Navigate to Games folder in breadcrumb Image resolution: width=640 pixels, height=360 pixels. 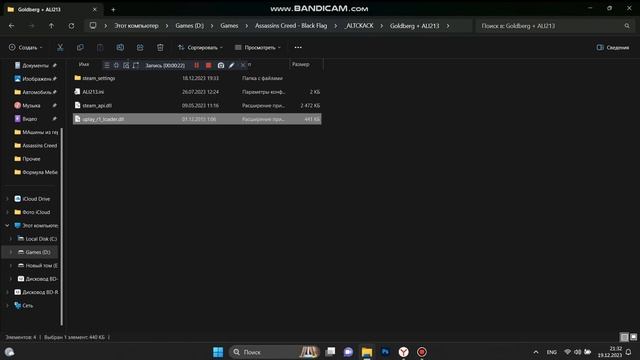point(229,26)
